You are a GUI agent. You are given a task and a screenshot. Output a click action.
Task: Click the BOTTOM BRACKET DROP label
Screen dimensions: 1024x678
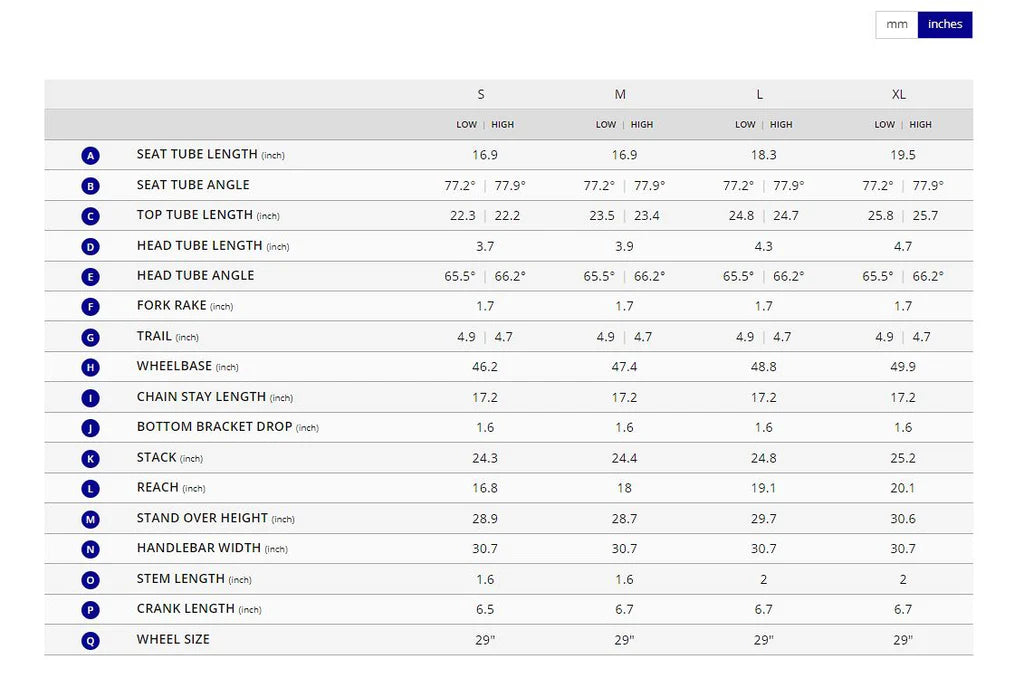tap(214, 427)
